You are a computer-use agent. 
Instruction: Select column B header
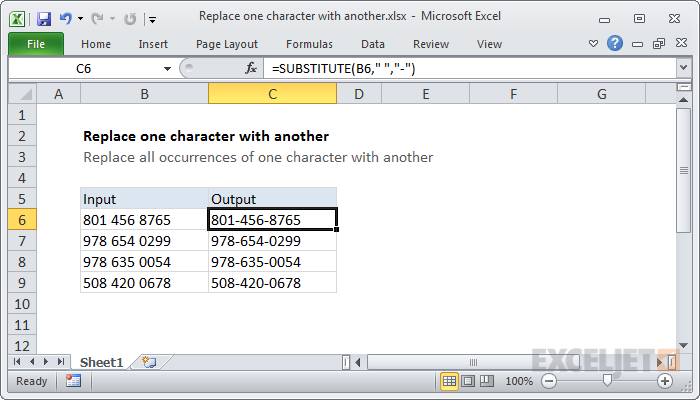[x=144, y=94]
